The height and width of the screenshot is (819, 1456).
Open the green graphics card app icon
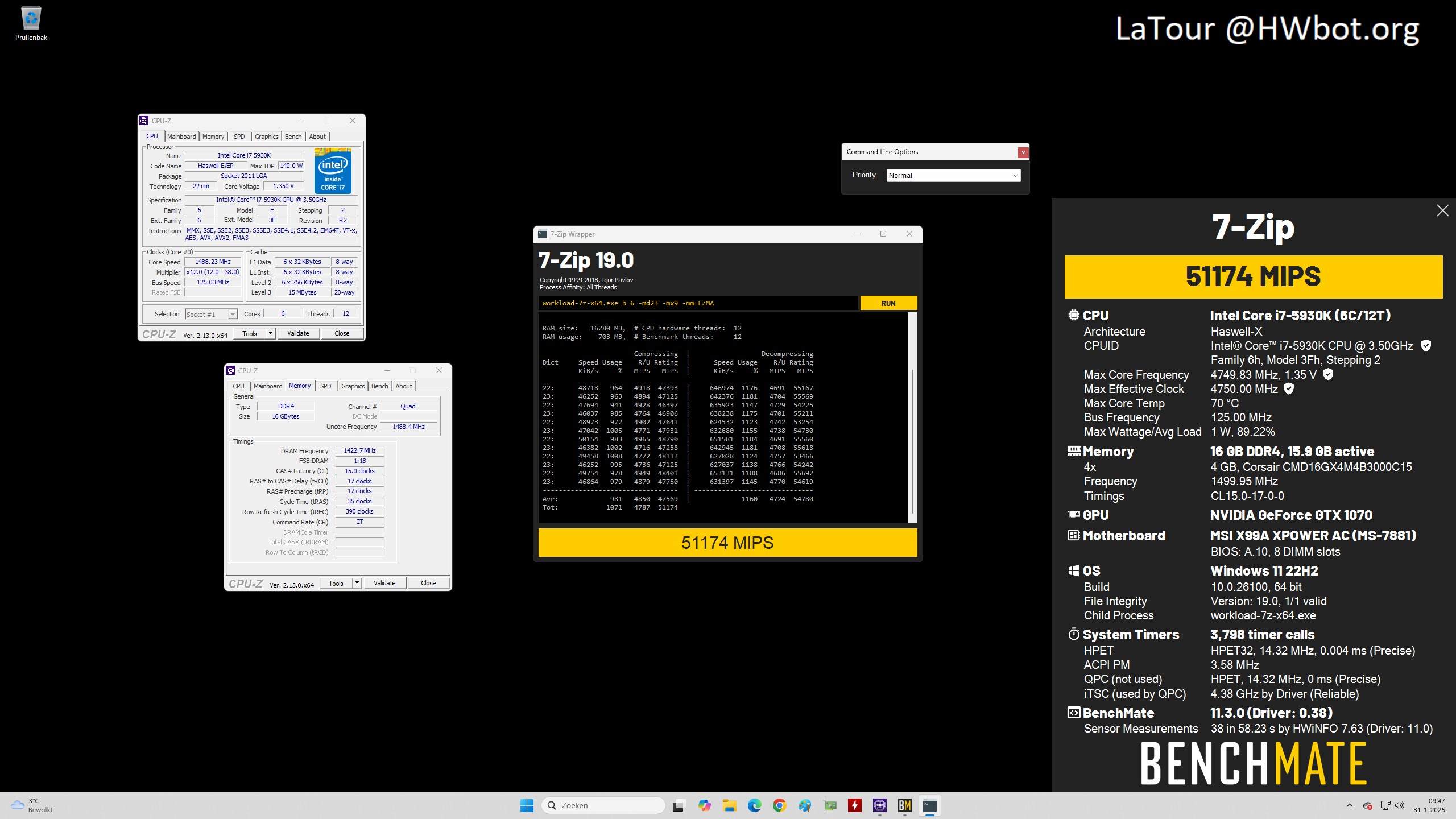tap(830, 805)
